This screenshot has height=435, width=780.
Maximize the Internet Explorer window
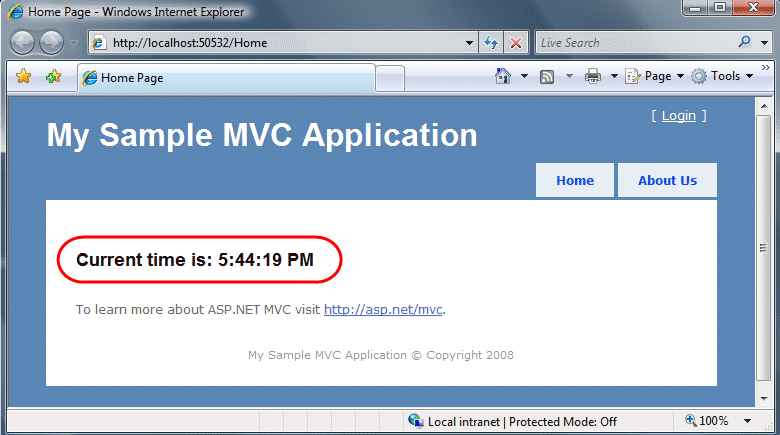[x=719, y=8]
